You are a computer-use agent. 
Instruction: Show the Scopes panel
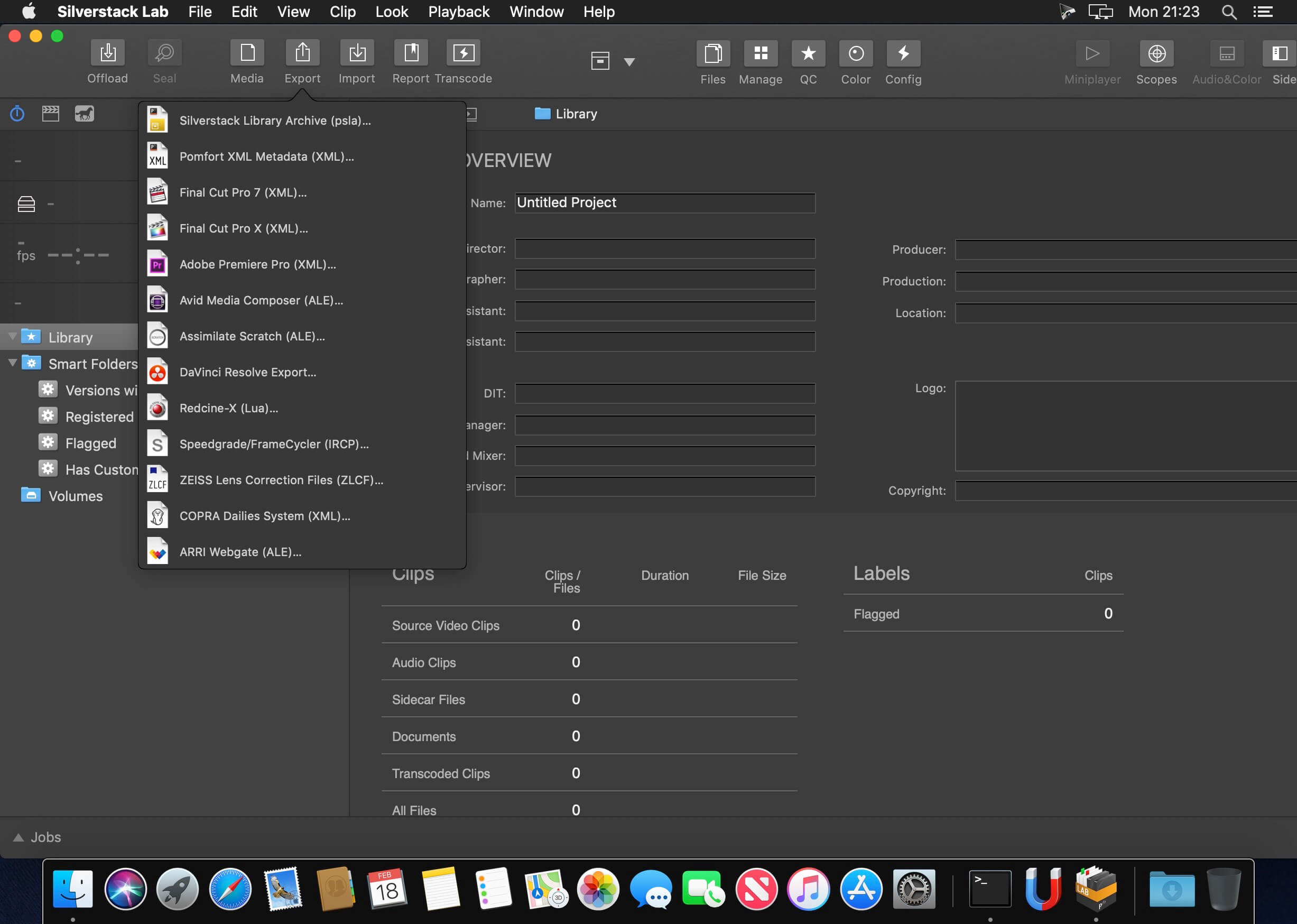[x=1156, y=54]
